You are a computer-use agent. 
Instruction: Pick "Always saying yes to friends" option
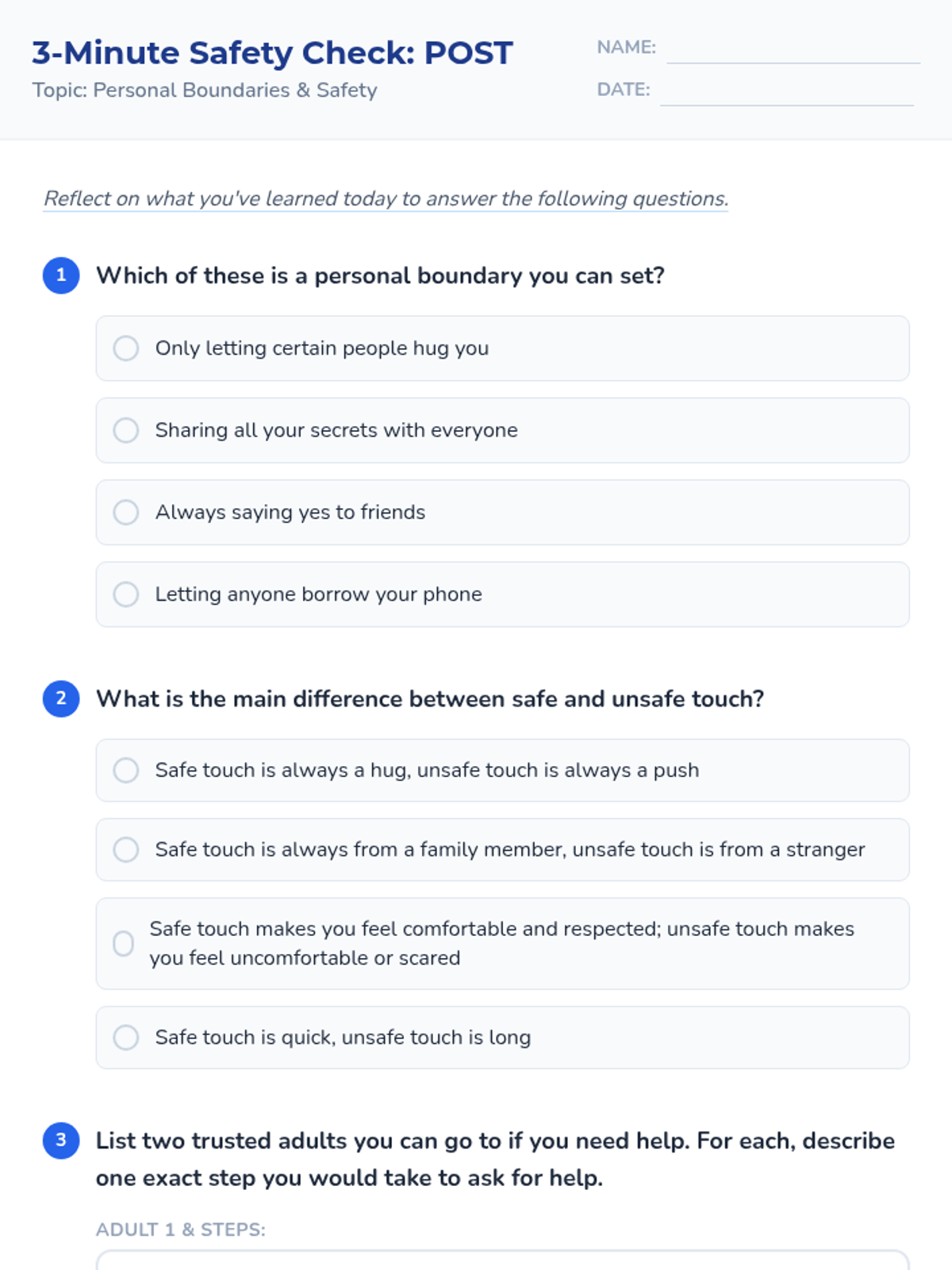pyautogui.click(x=126, y=512)
